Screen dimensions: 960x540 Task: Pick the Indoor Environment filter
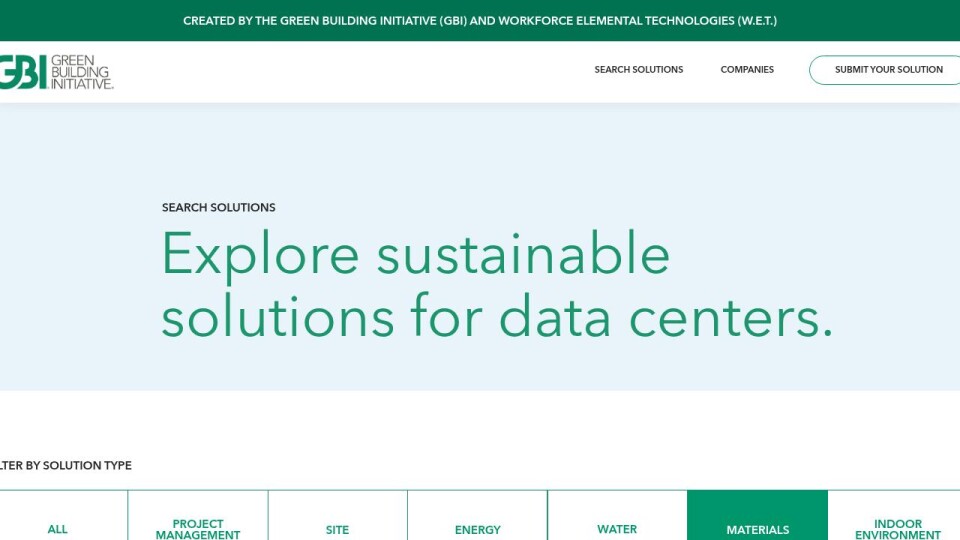click(897, 528)
